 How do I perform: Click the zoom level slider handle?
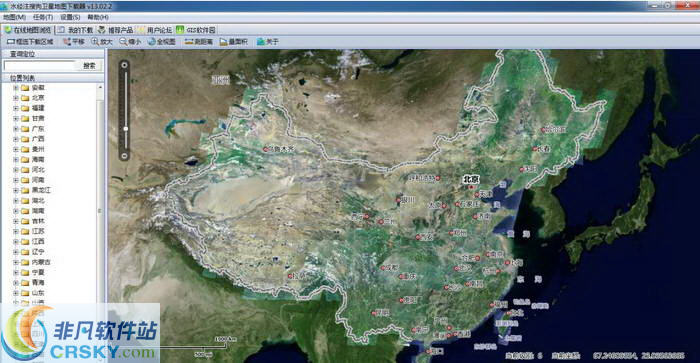click(126, 129)
